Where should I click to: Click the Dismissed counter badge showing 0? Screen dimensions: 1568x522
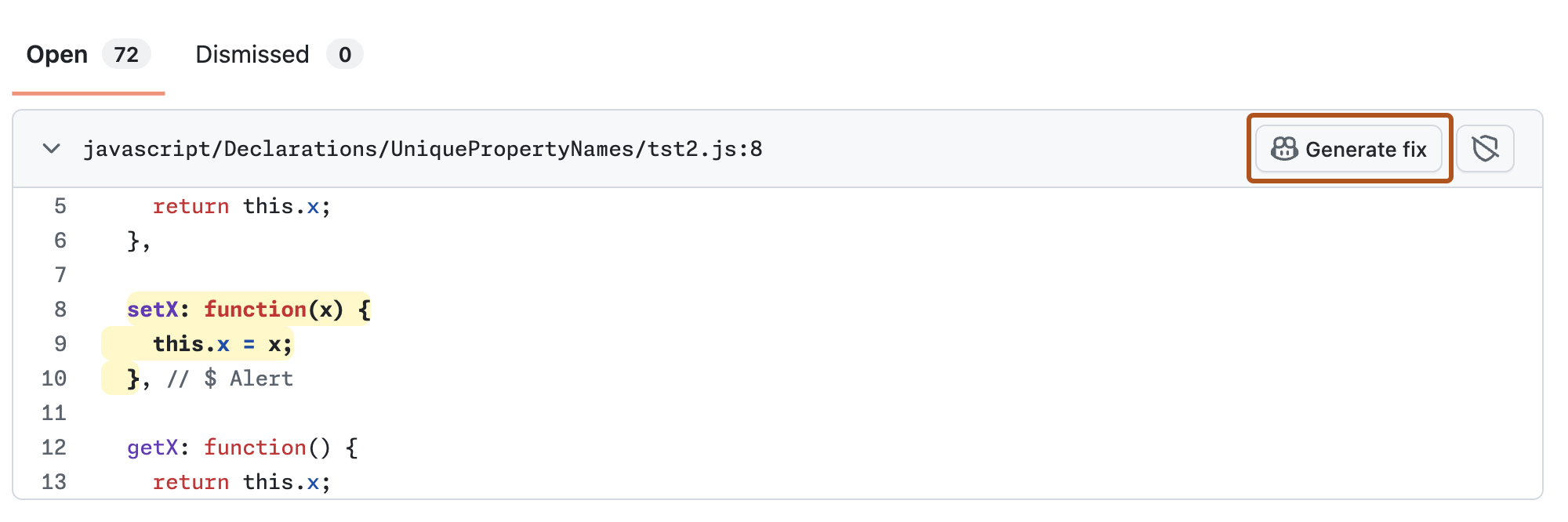coord(346,54)
